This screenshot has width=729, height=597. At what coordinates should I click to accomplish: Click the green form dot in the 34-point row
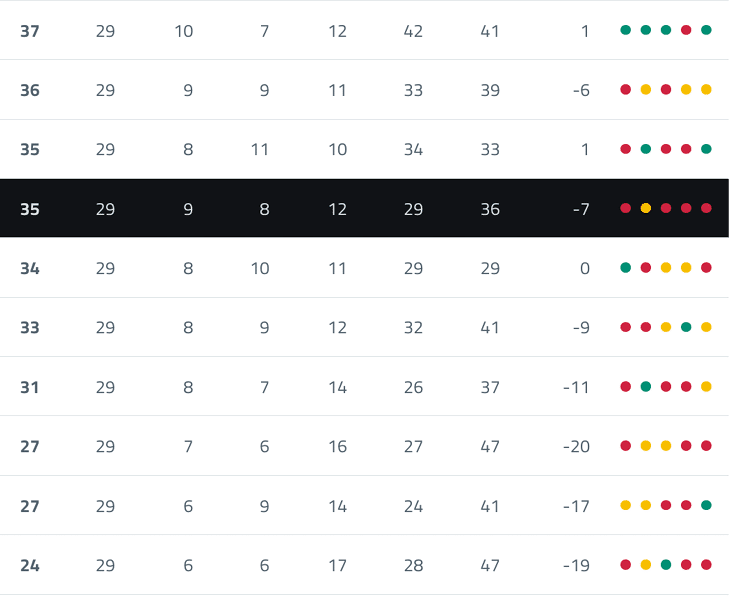[626, 268]
